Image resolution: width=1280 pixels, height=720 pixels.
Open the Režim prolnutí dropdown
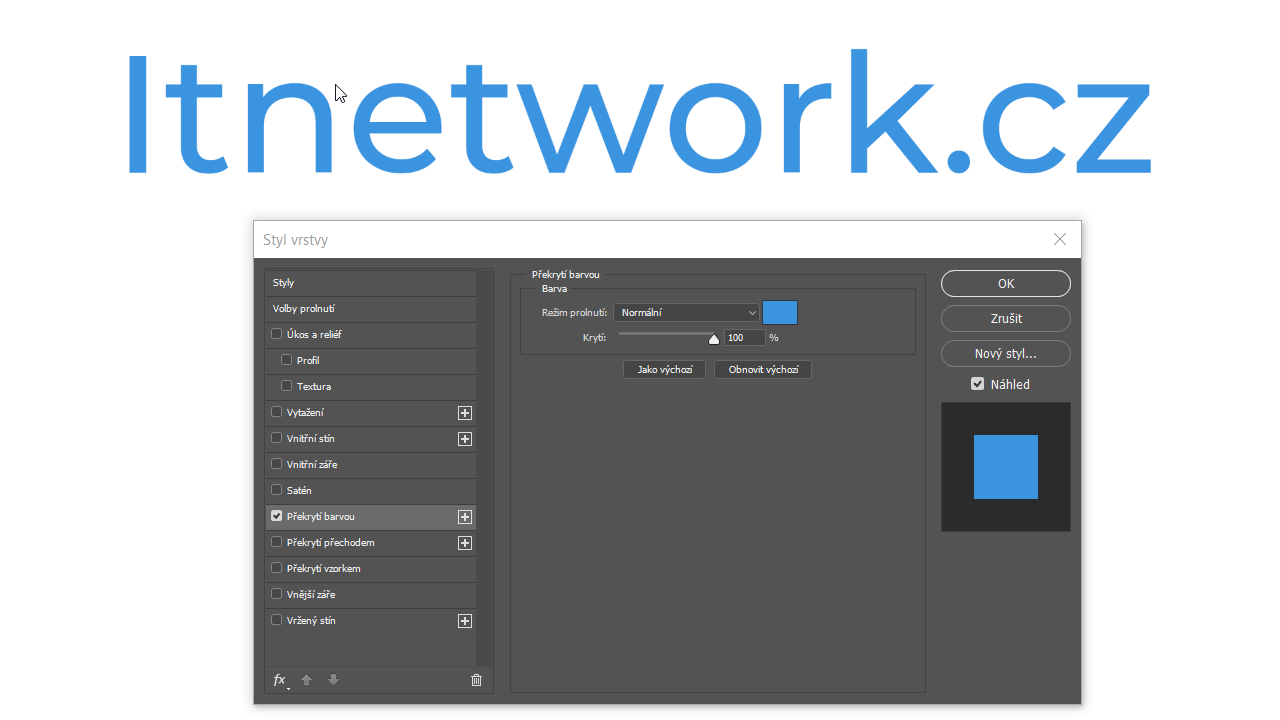pos(686,313)
